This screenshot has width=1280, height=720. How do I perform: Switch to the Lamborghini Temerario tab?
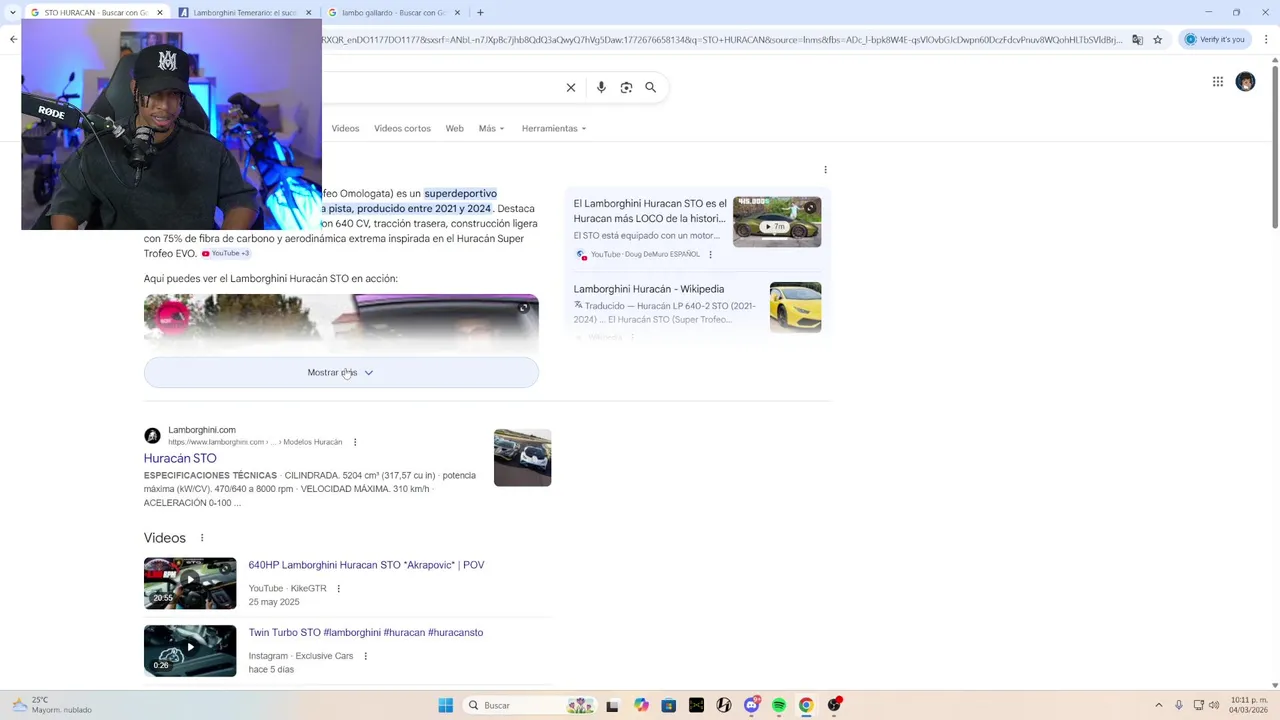click(x=245, y=13)
